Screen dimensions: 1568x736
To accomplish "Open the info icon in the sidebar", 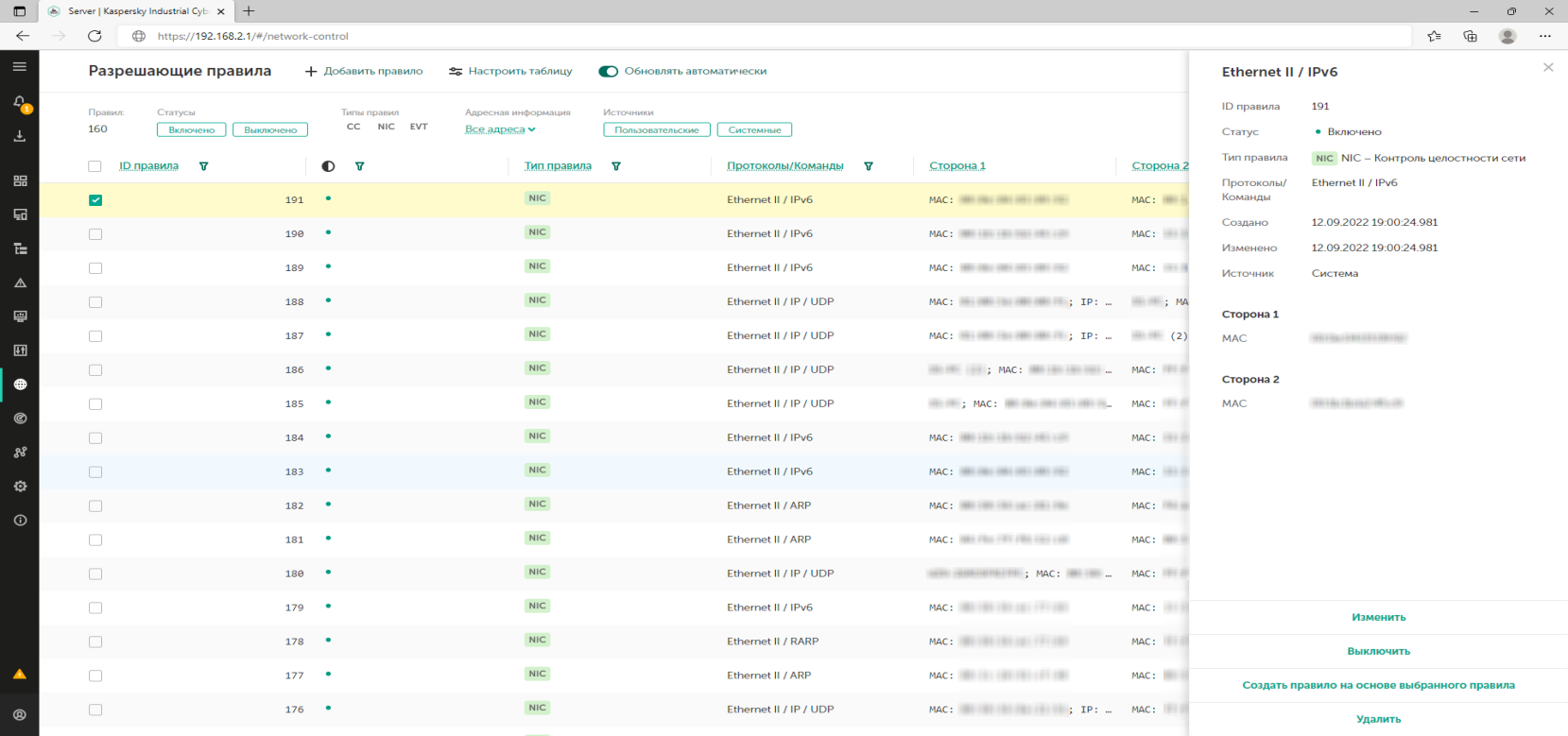I will coord(20,521).
